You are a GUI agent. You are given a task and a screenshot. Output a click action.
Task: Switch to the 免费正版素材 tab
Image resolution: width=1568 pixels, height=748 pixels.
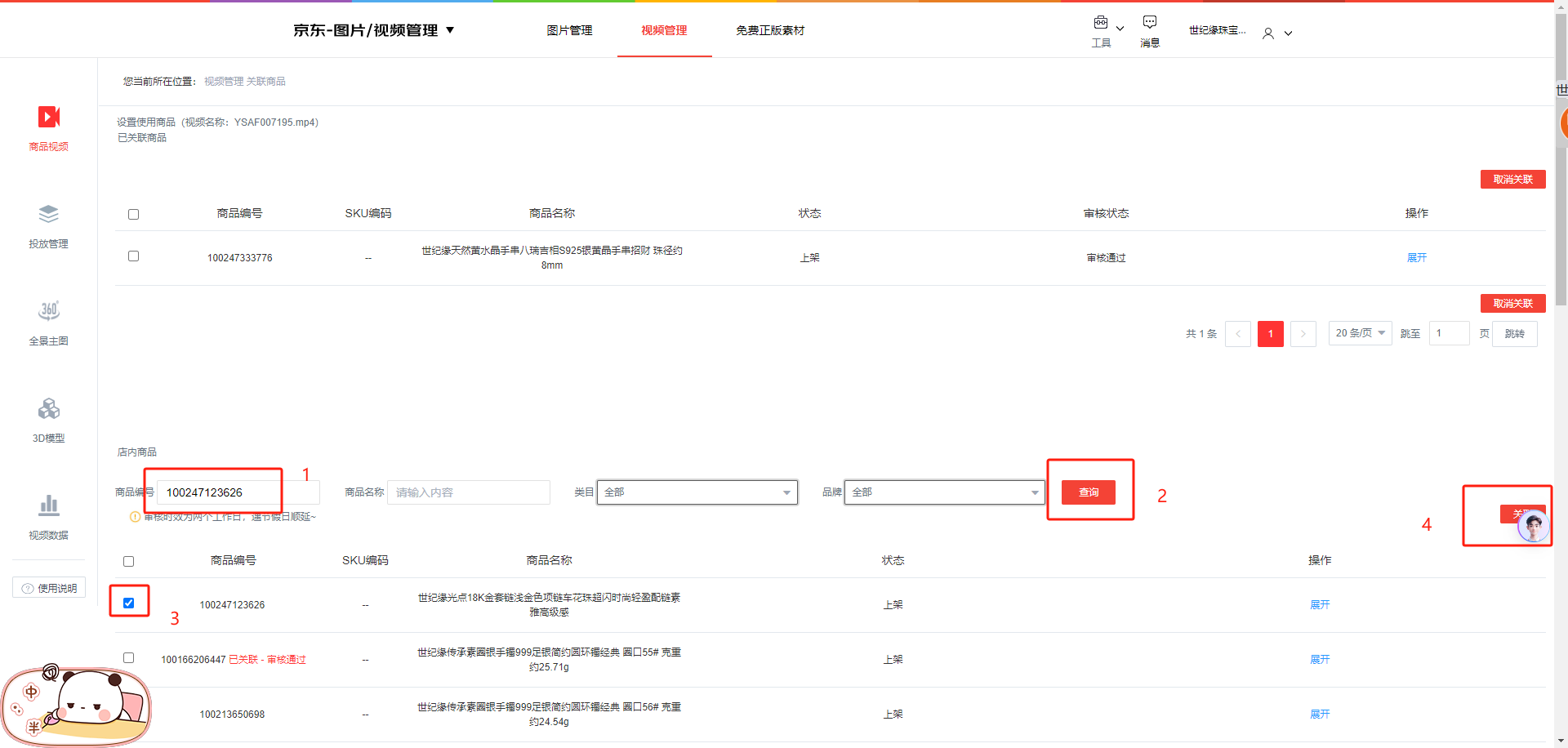point(769,30)
